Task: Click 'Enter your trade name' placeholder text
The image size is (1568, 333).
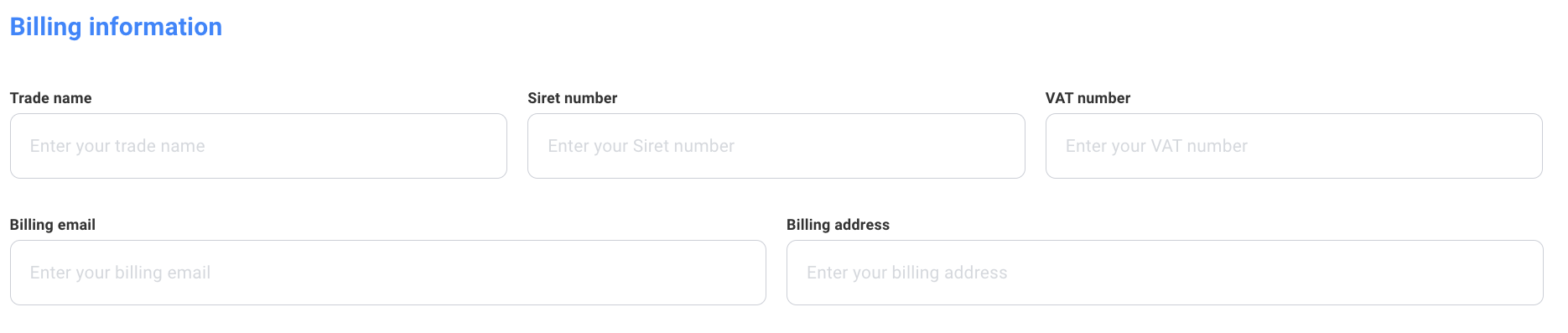Action: pyautogui.click(x=117, y=146)
